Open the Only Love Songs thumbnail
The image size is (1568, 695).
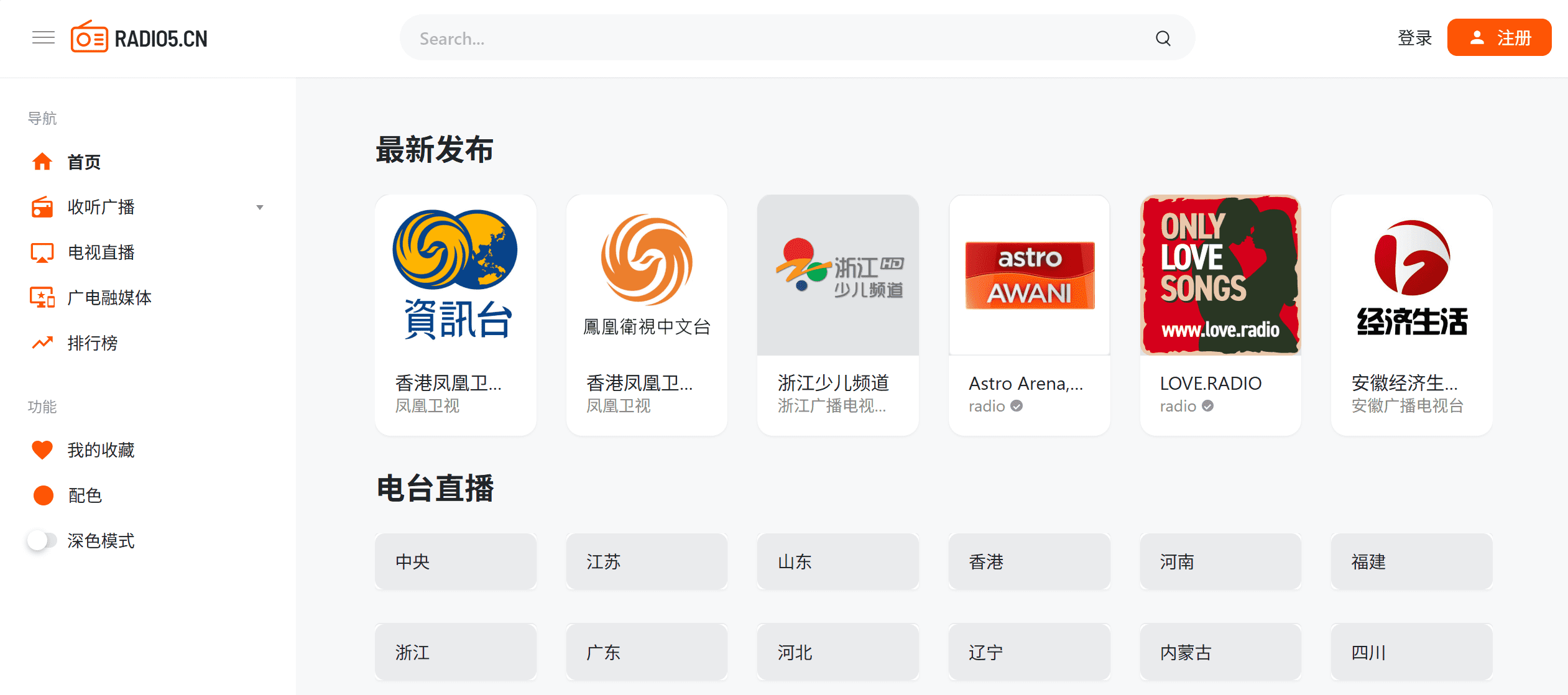(x=1220, y=275)
